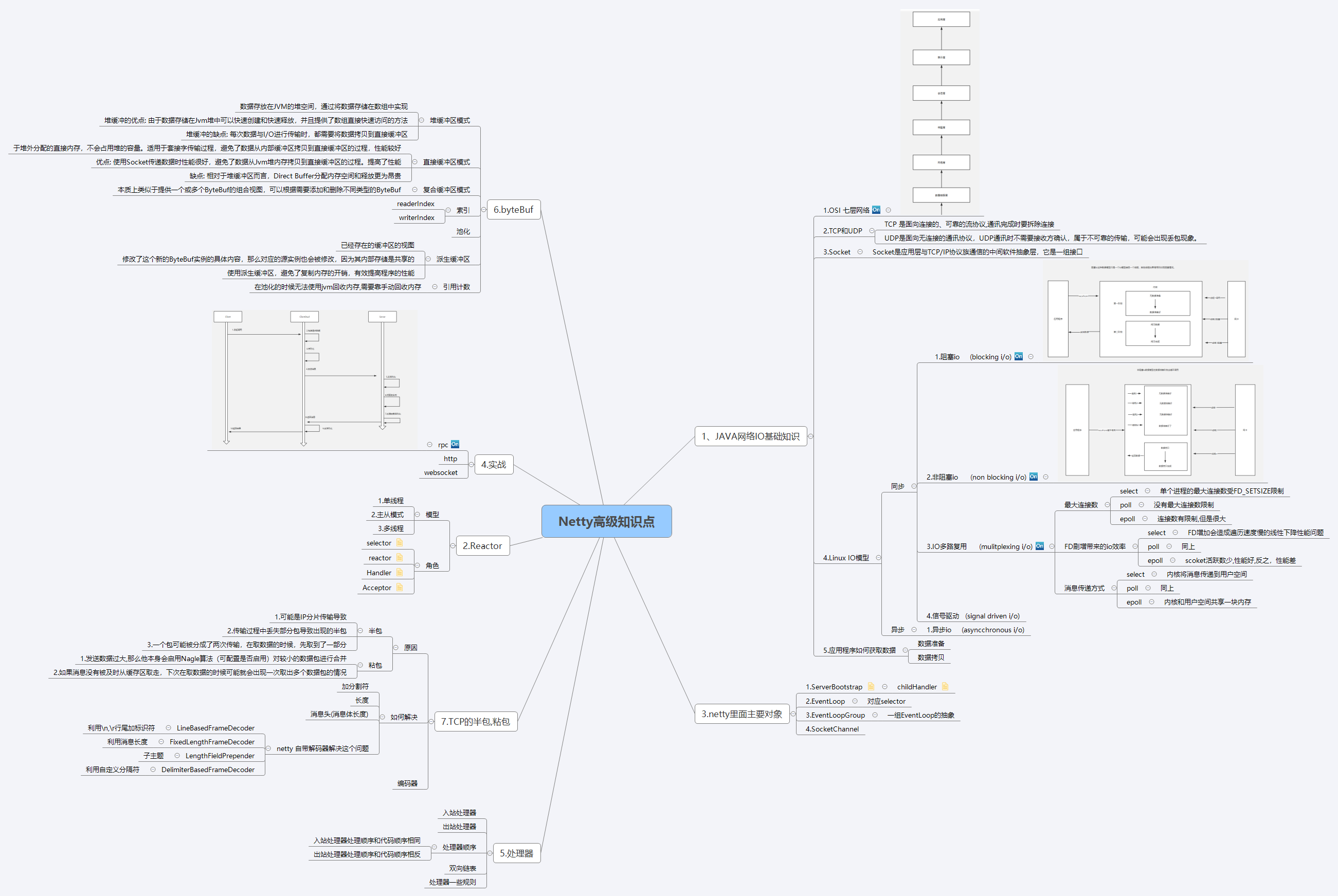Click the ProcessOn icon after 3.IO多路复用

(x=1040, y=546)
